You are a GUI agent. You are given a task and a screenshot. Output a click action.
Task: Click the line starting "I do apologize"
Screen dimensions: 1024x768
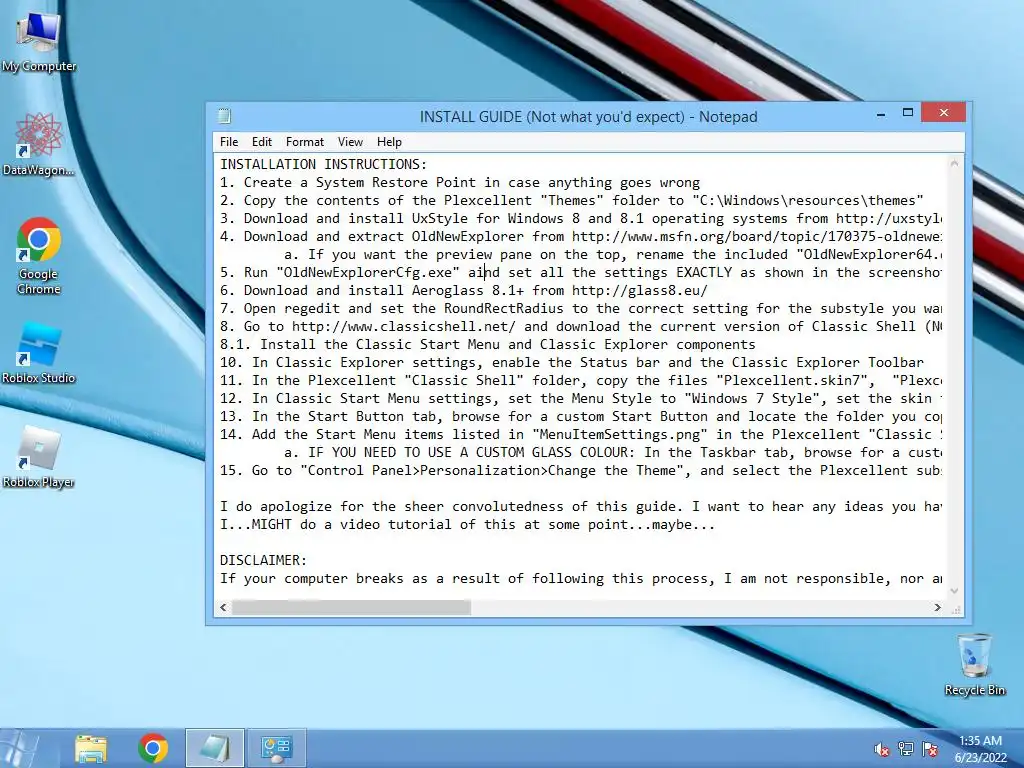[x=581, y=507]
